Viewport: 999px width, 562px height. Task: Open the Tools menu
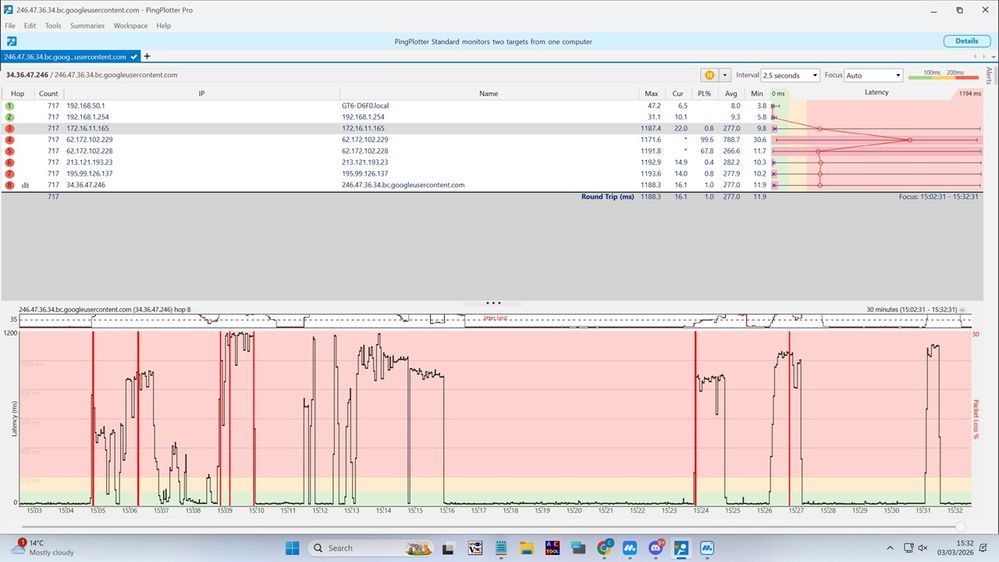(x=53, y=25)
